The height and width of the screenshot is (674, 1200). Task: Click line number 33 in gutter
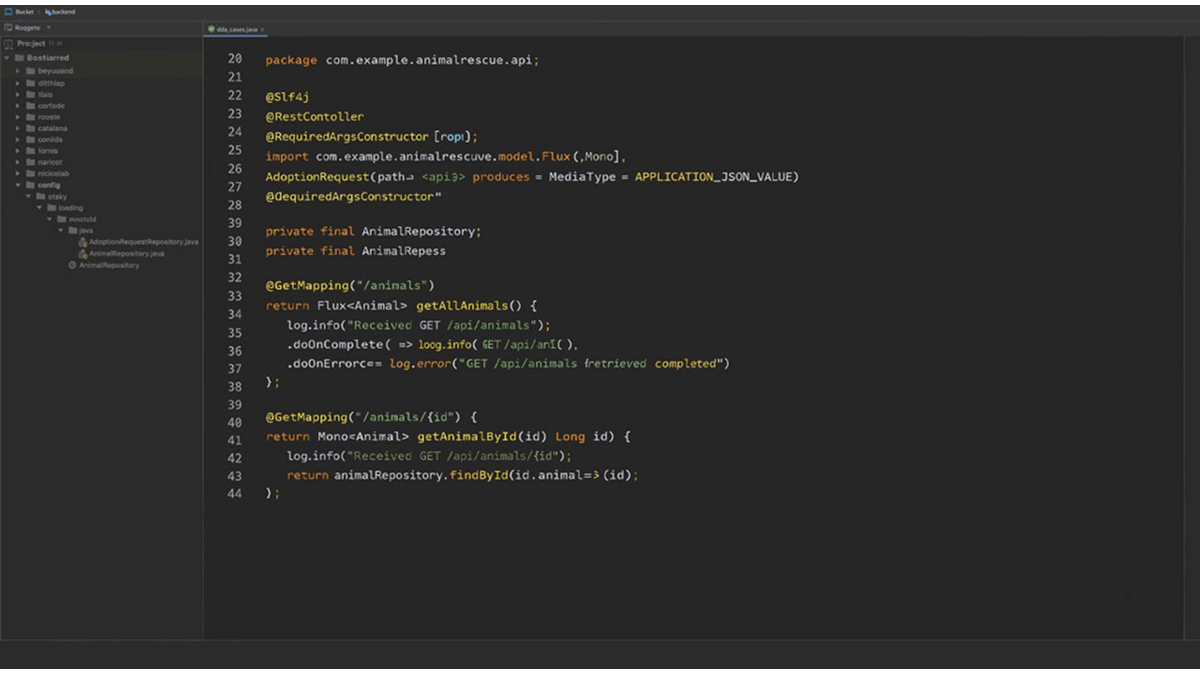pos(234,296)
